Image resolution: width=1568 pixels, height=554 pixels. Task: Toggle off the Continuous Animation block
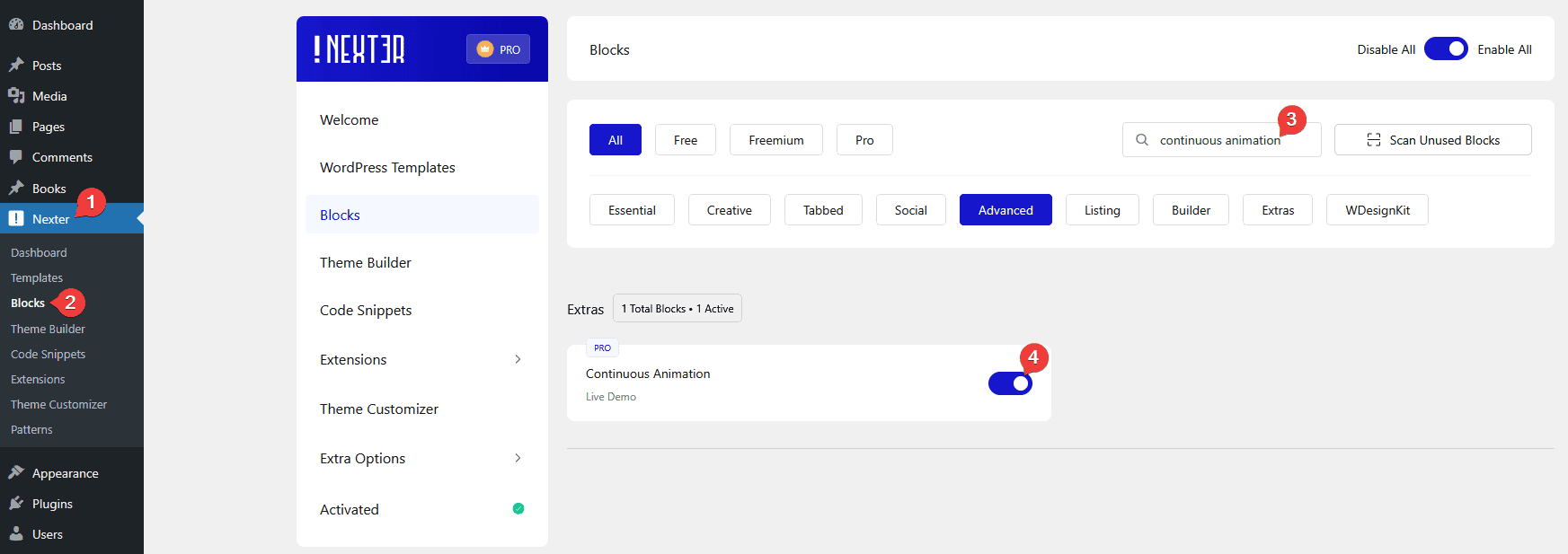(x=1010, y=383)
